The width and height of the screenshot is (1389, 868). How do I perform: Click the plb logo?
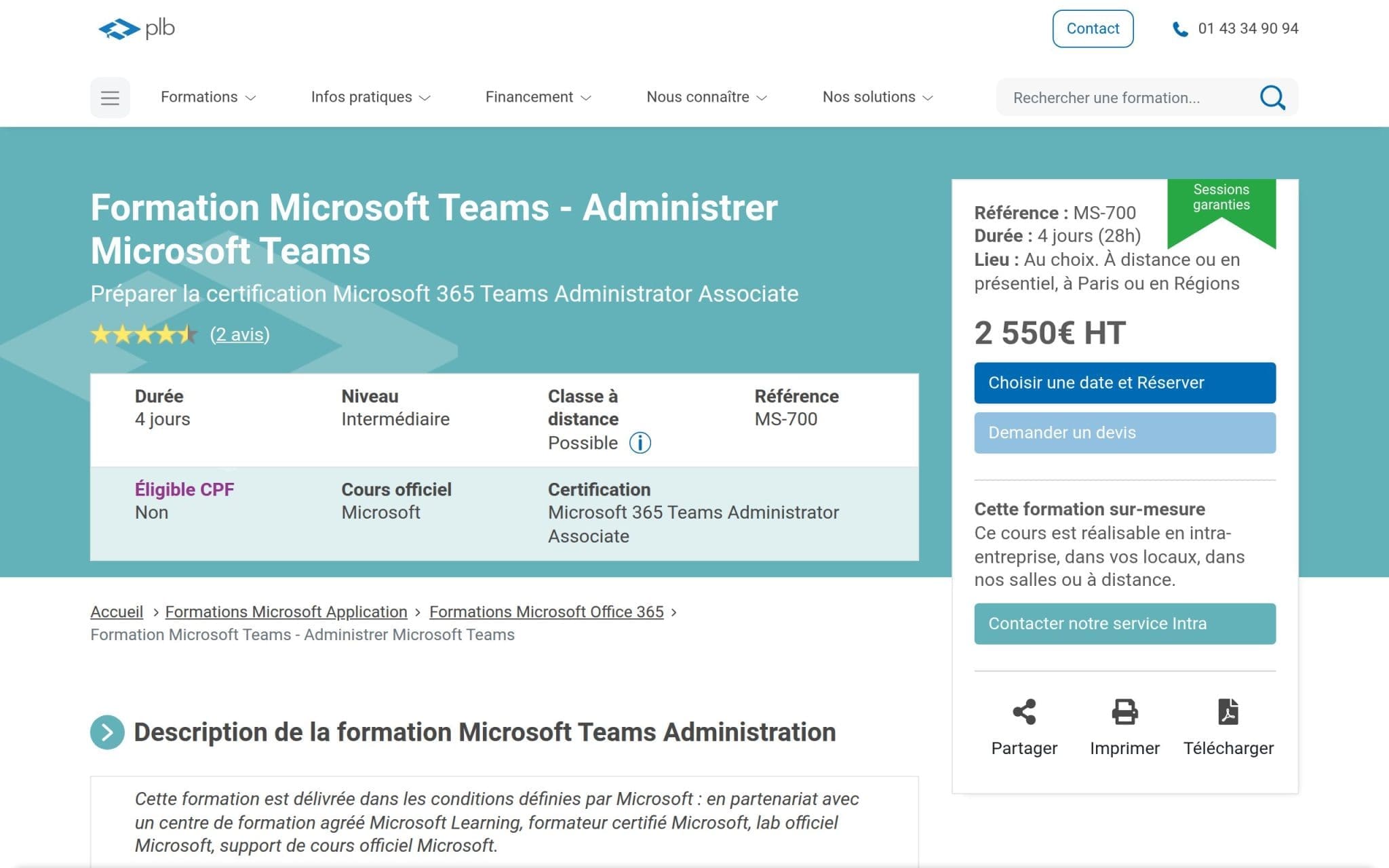click(136, 28)
